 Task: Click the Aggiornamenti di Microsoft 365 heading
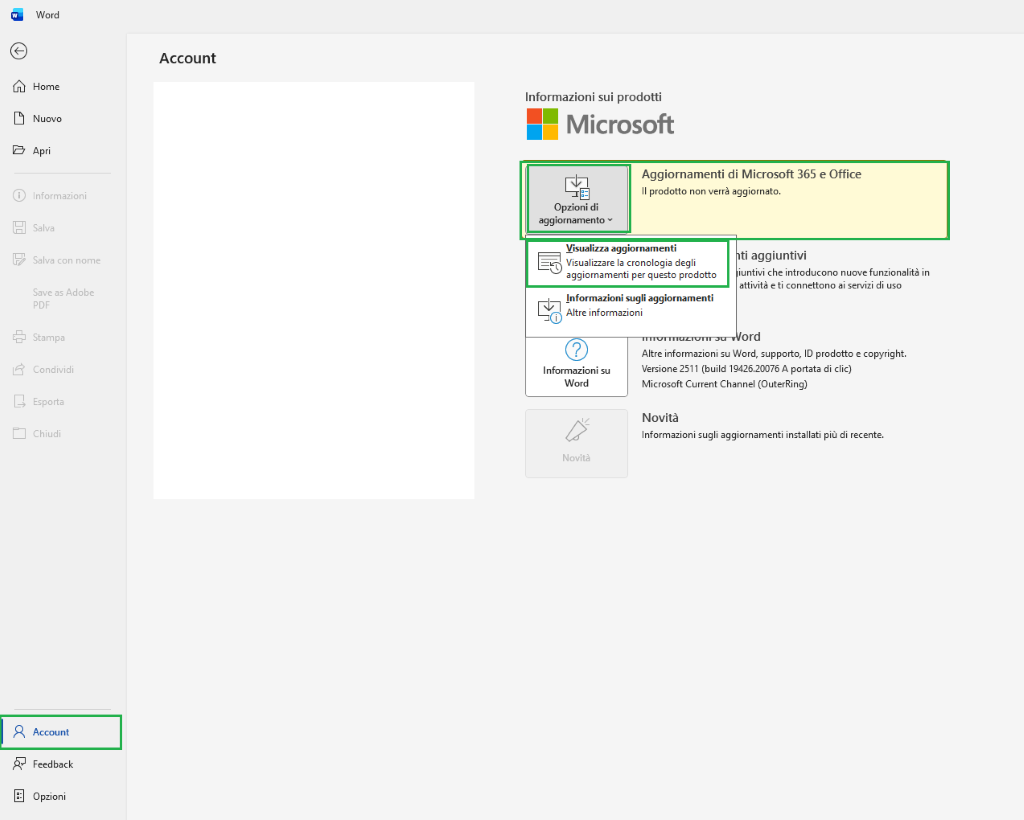pos(751,174)
